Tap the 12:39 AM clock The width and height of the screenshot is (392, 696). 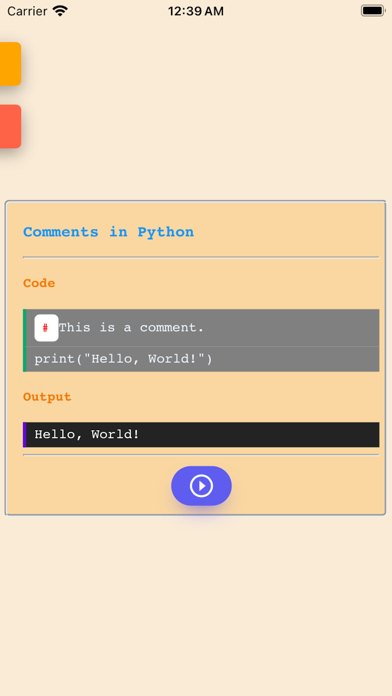196,11
